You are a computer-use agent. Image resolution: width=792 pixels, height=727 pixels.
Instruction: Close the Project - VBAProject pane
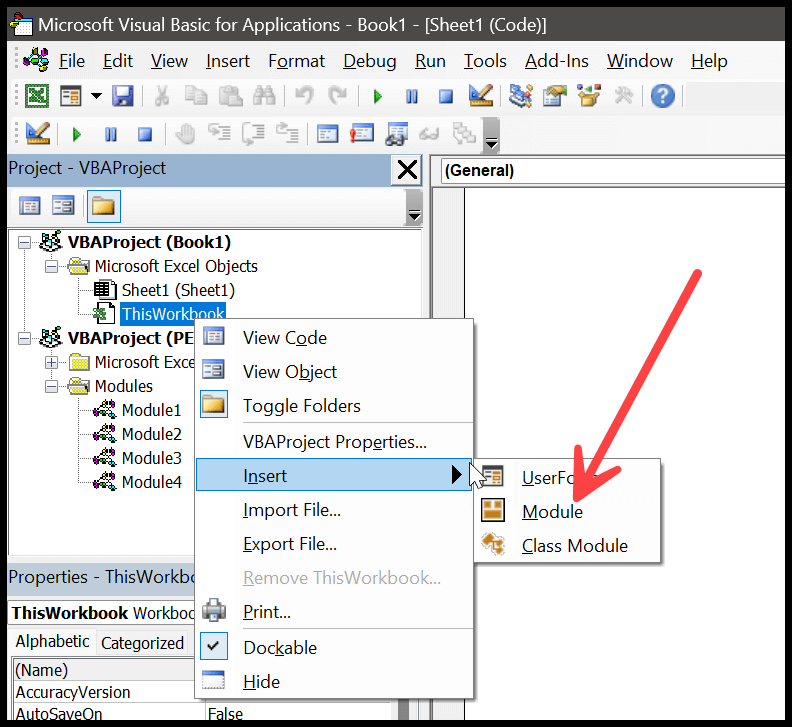point(407,170)
